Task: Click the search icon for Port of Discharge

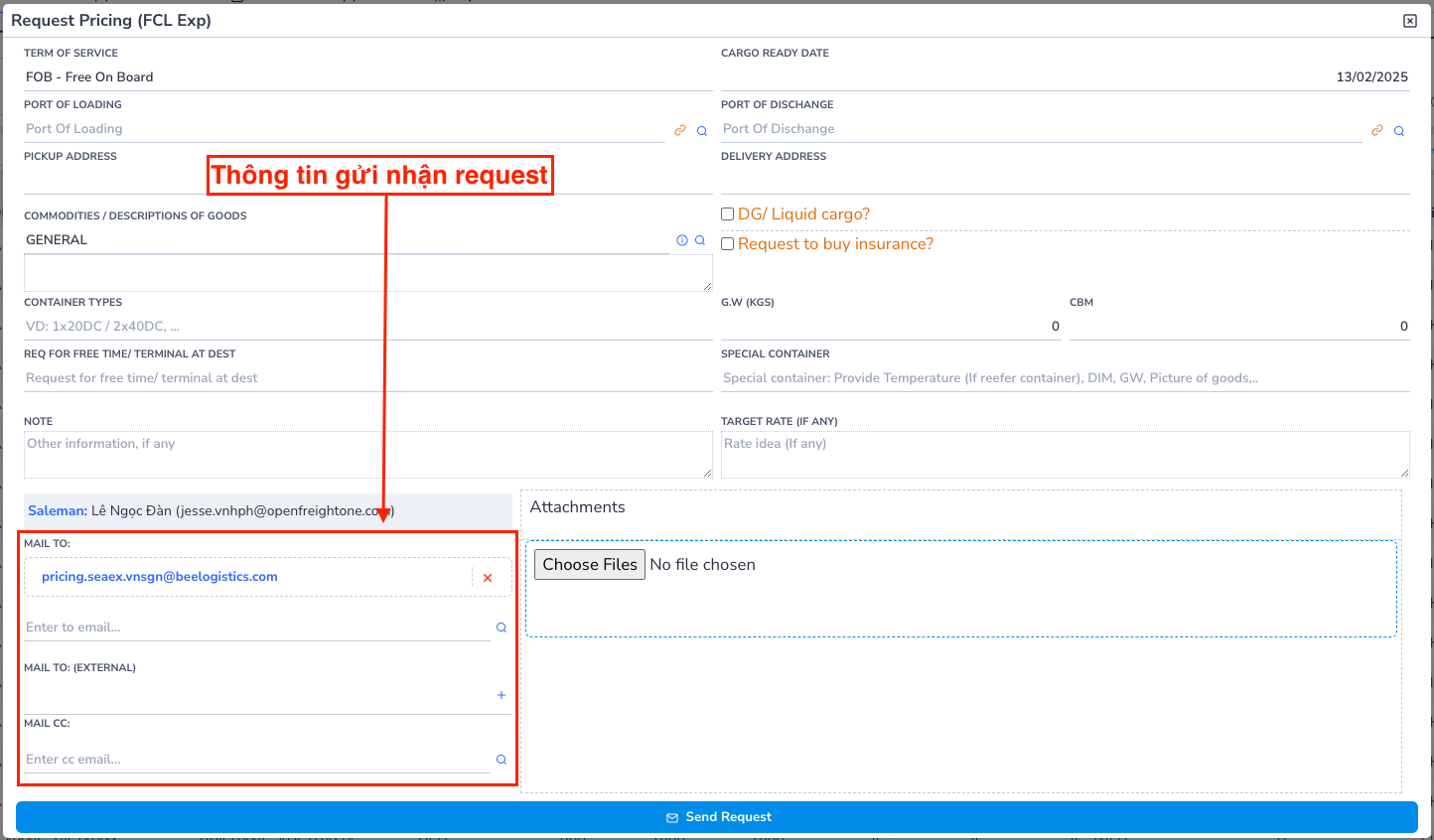Action: (x=1399, y=130)
